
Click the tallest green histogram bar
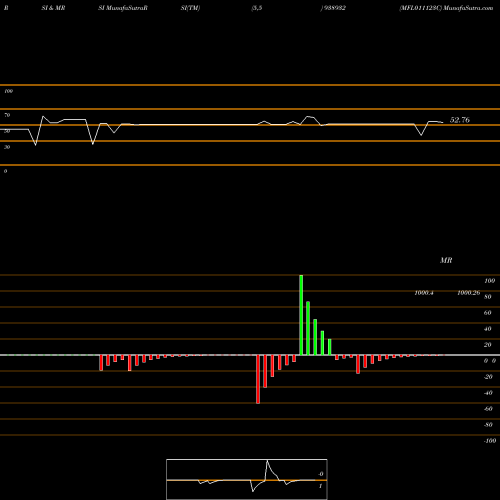tap(301, 315)
